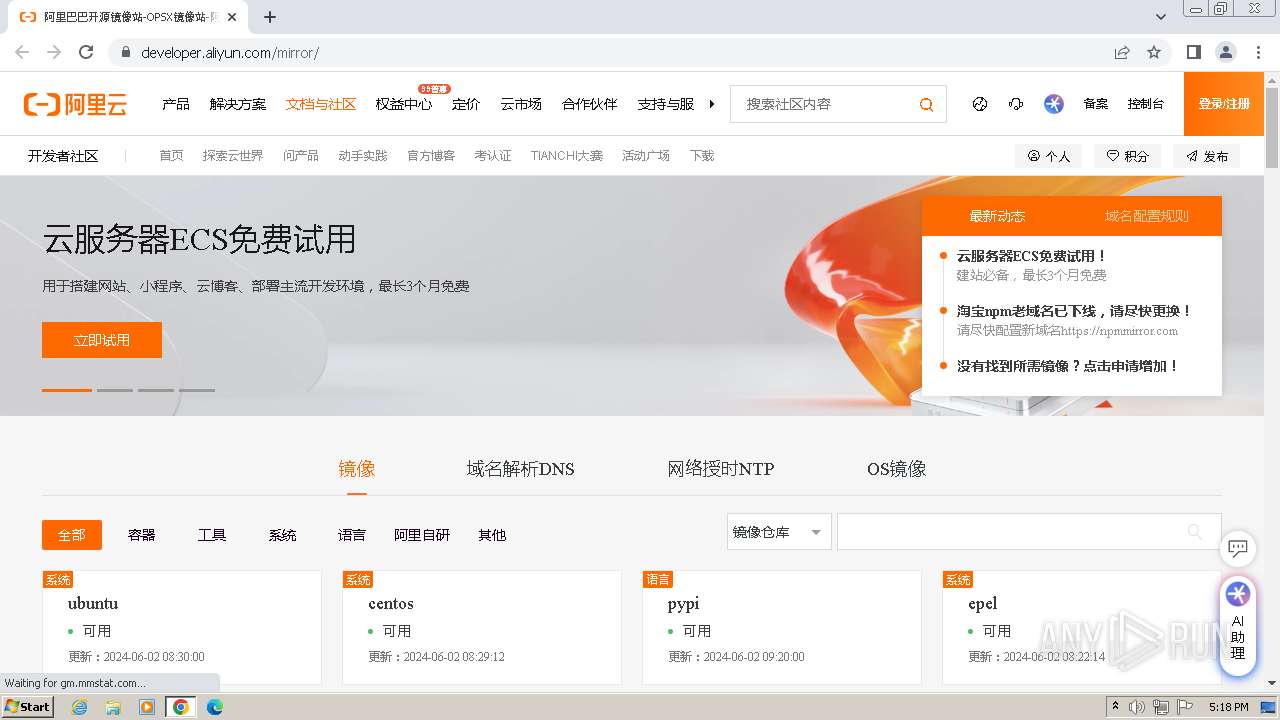Expand the header nav more arrow
Image resolution: width=1280 pixels, height=720 pixels.
pos(712,104)
